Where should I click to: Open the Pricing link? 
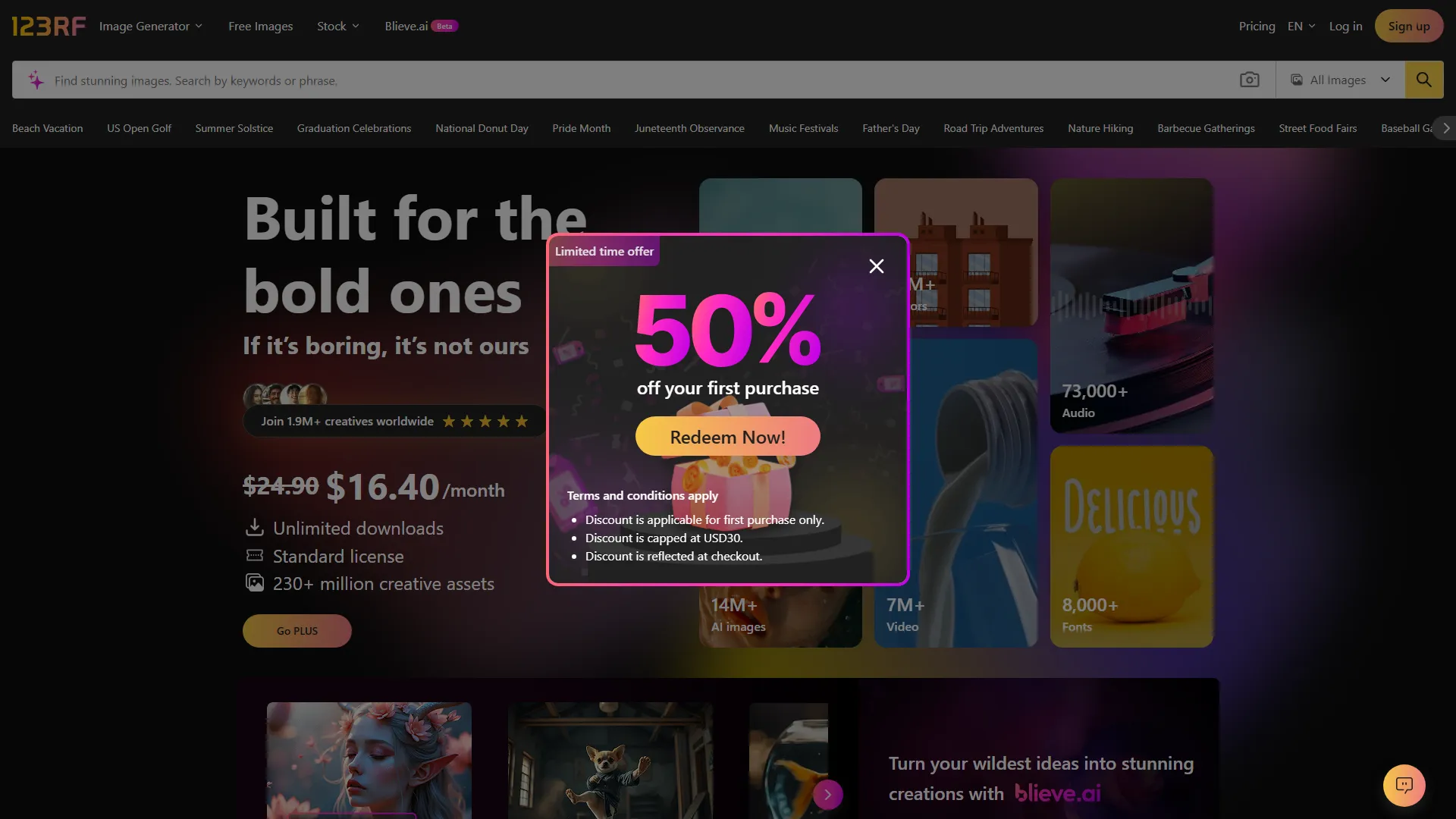coord(1257,26)
